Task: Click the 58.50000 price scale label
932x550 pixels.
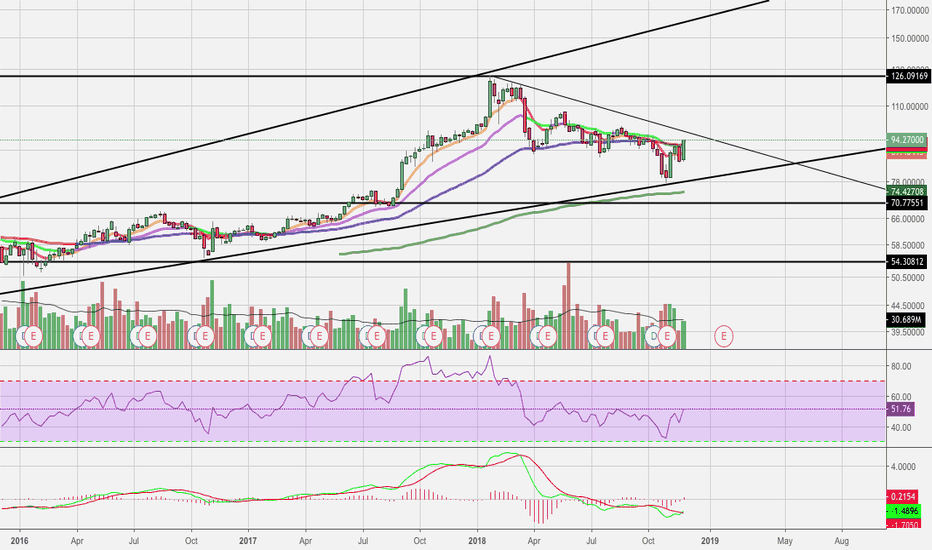Action: click(x=909, y=245)
